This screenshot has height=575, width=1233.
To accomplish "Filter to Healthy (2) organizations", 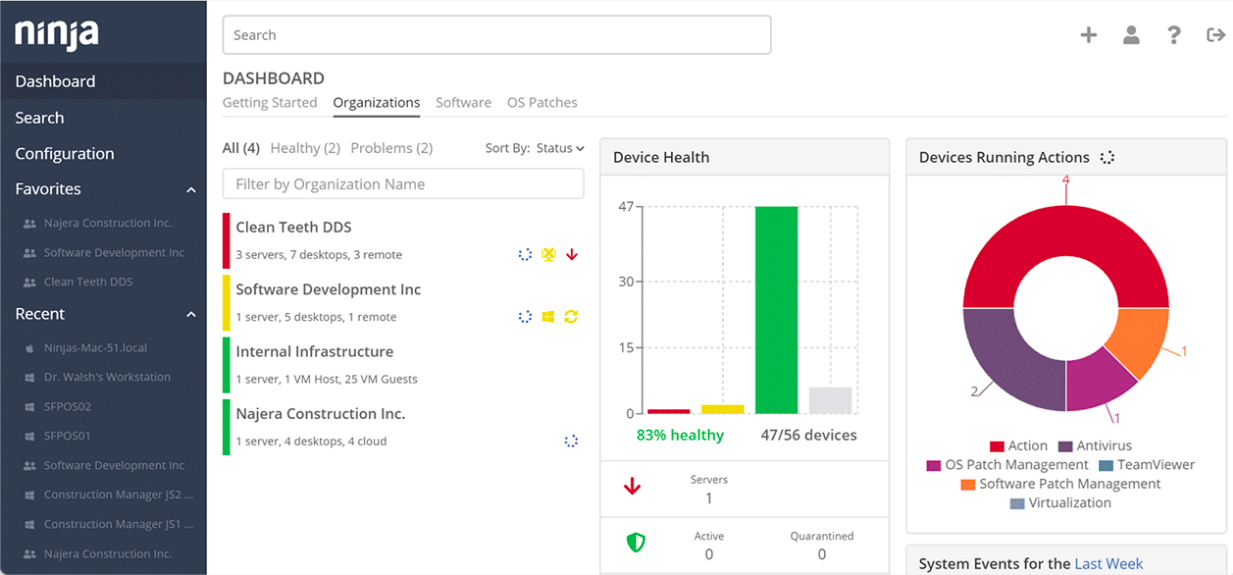I will coord(305,148).
